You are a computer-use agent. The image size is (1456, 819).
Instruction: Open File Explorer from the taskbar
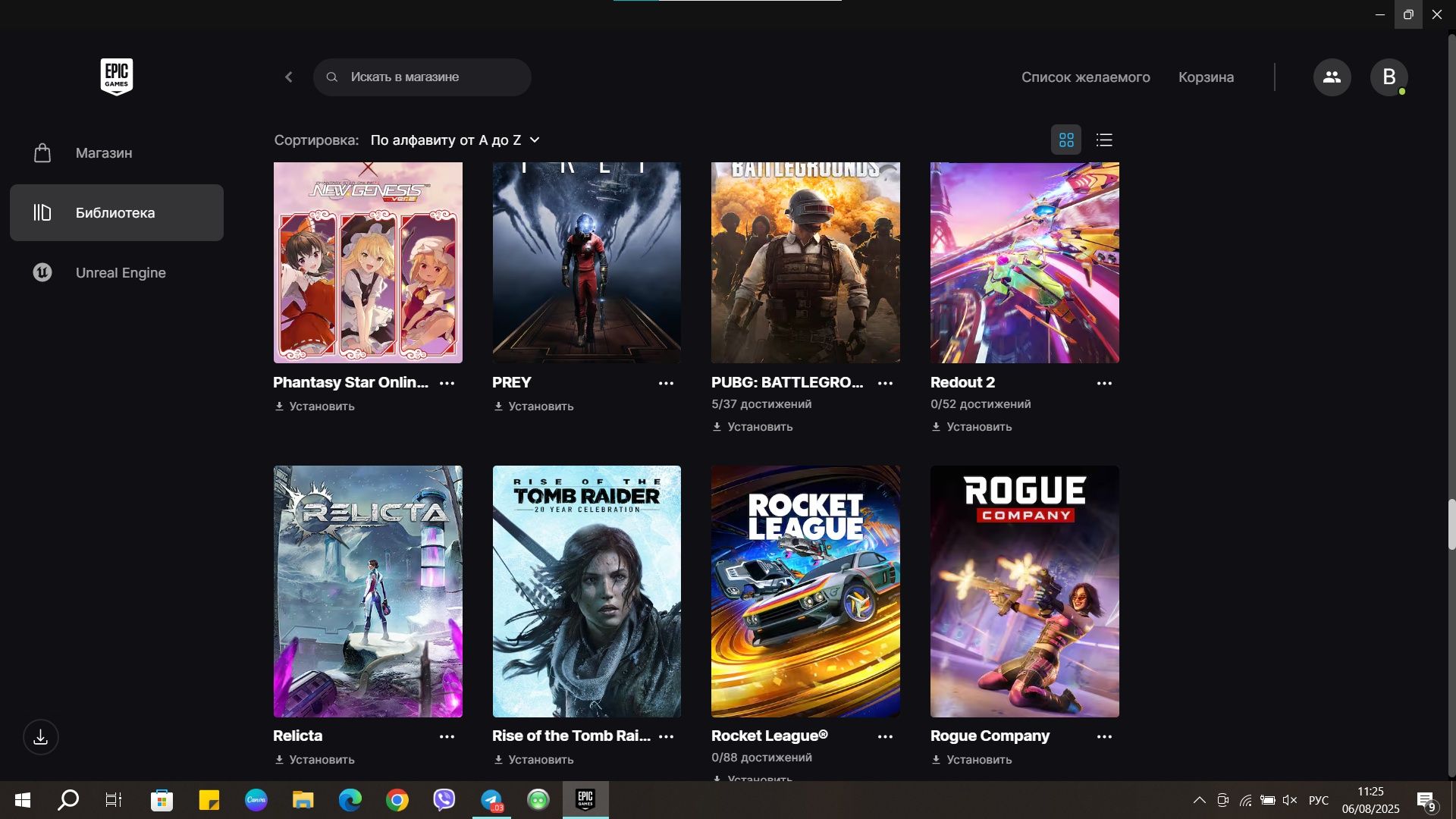[303, 800]
